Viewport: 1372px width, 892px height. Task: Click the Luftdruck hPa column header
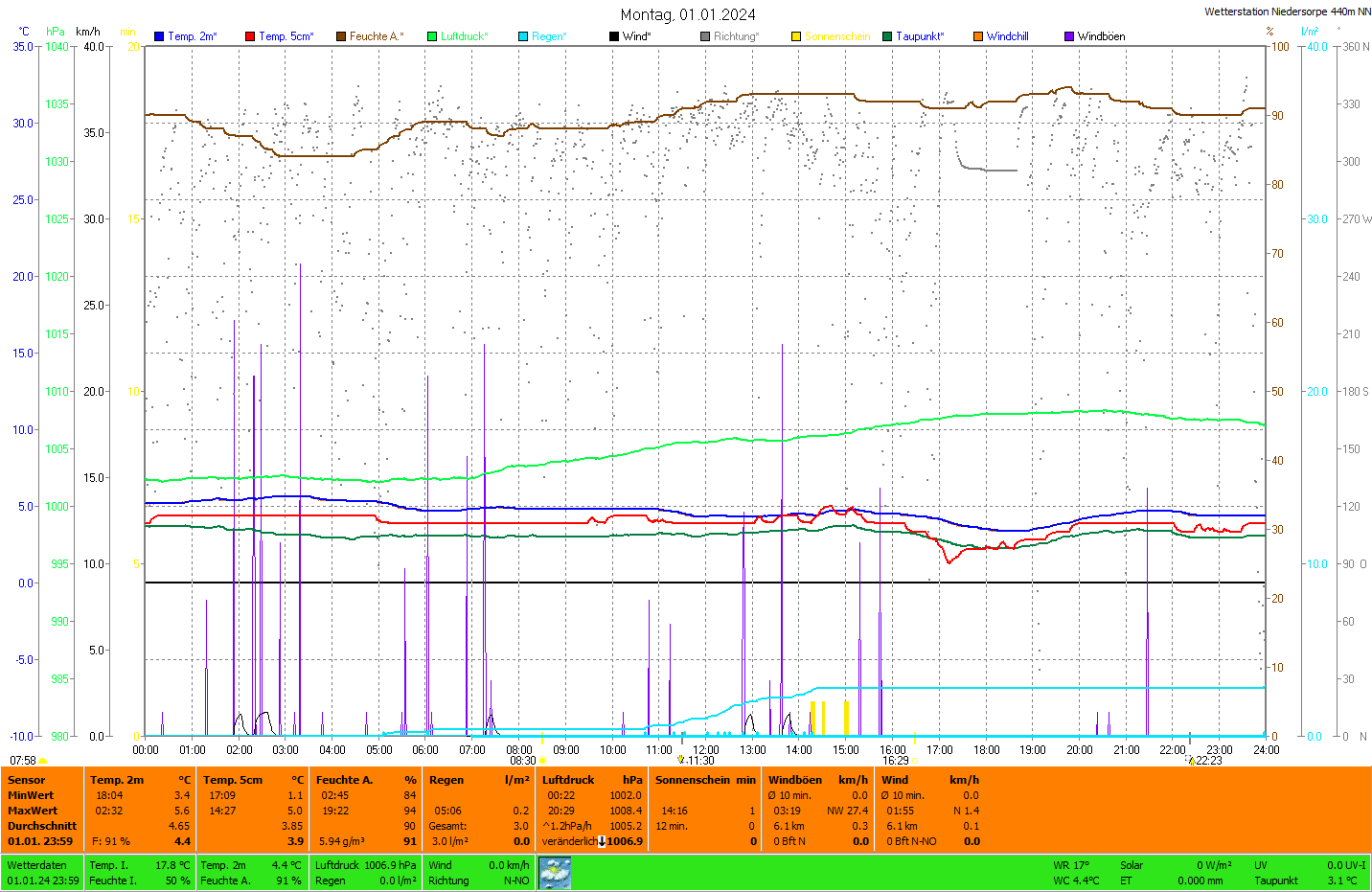(x=592, y=780)
